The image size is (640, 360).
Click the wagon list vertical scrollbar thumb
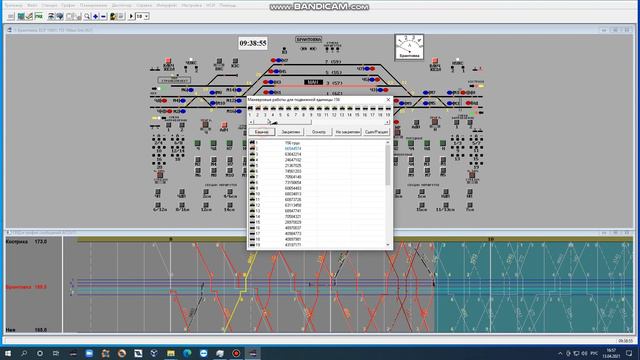(x=388, y=165)
